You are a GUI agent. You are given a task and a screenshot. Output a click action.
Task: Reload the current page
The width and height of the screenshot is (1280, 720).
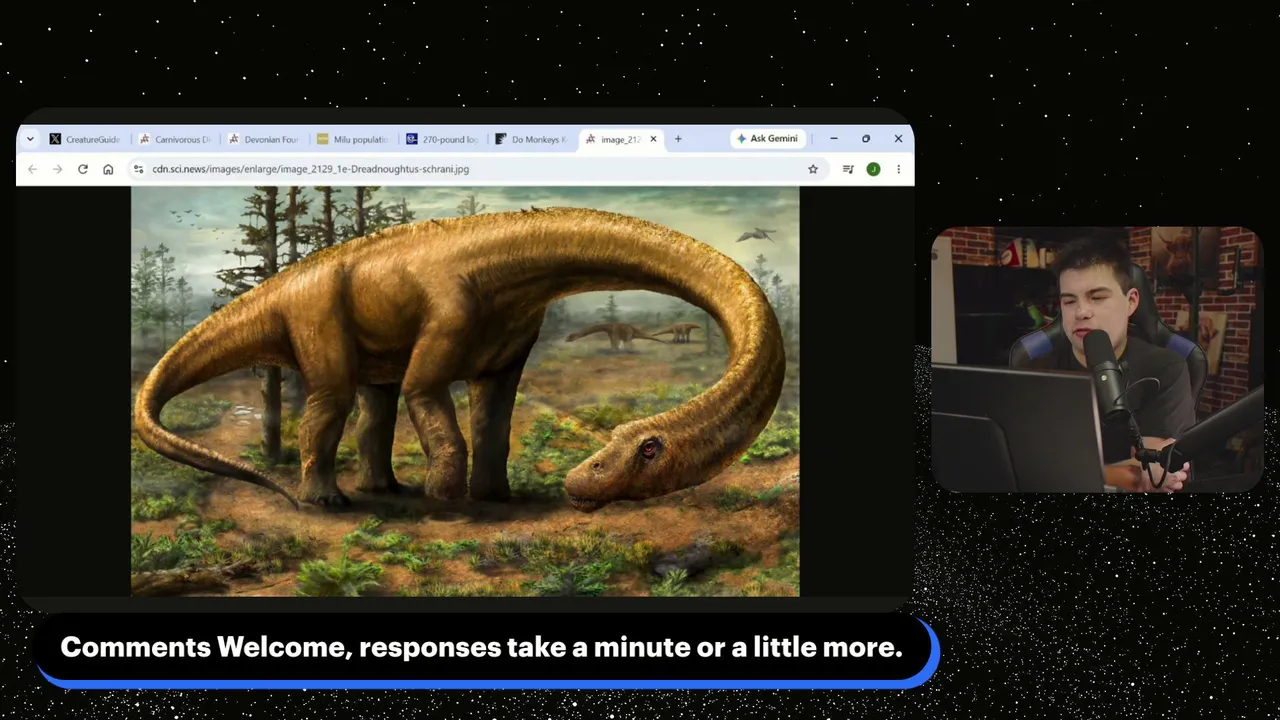point(83,169)
